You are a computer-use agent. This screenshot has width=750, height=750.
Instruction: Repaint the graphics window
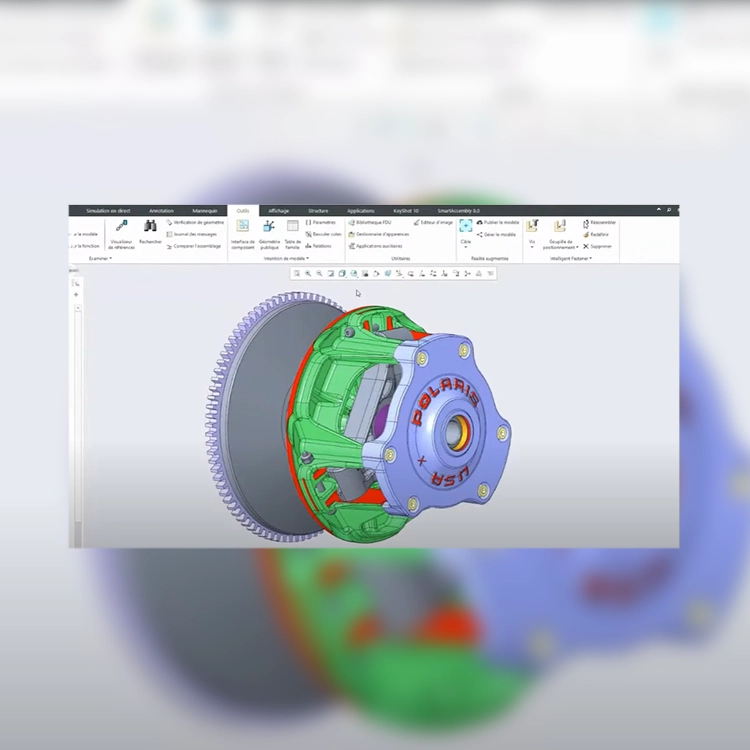point(331,274)
